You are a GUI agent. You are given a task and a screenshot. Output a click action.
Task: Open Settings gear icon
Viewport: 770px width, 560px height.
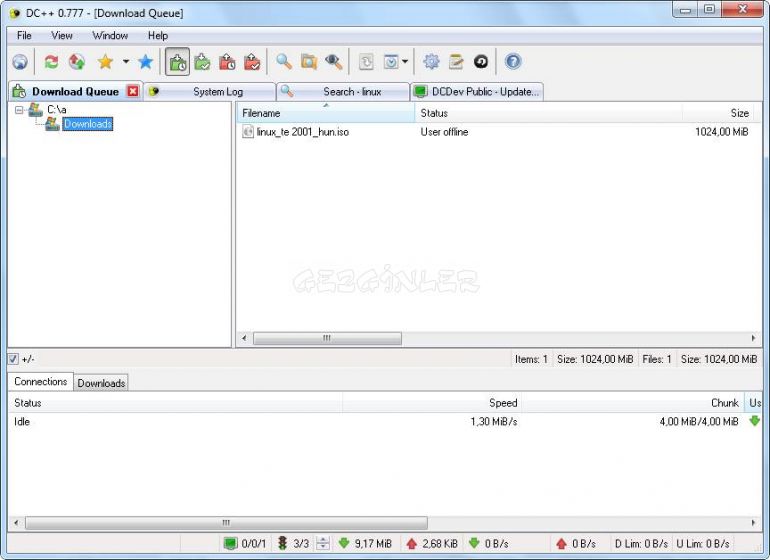(x=431, y=62)
